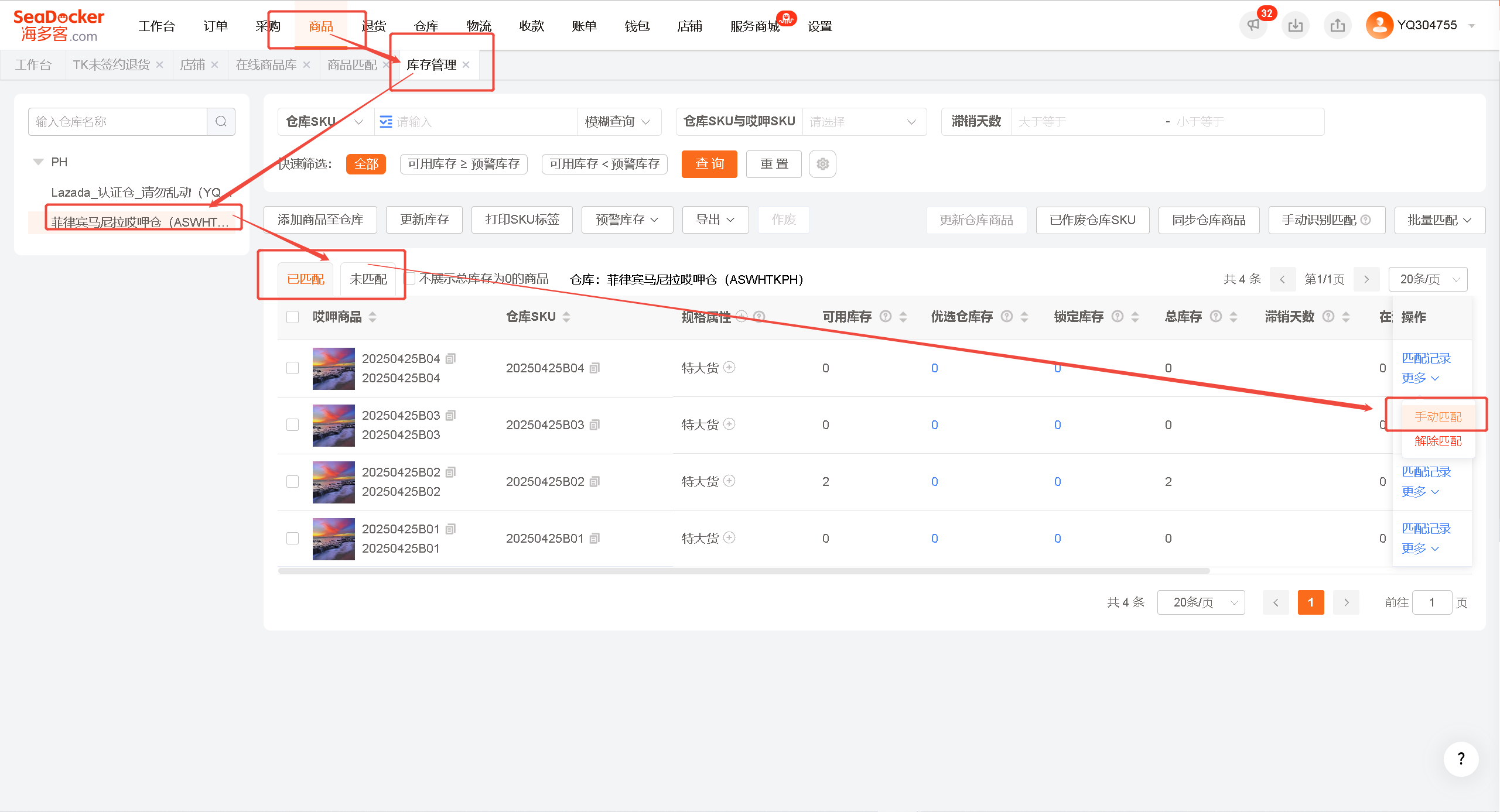
Task: Collapse the PH warehouse tree node
Action: coord(39,162)
